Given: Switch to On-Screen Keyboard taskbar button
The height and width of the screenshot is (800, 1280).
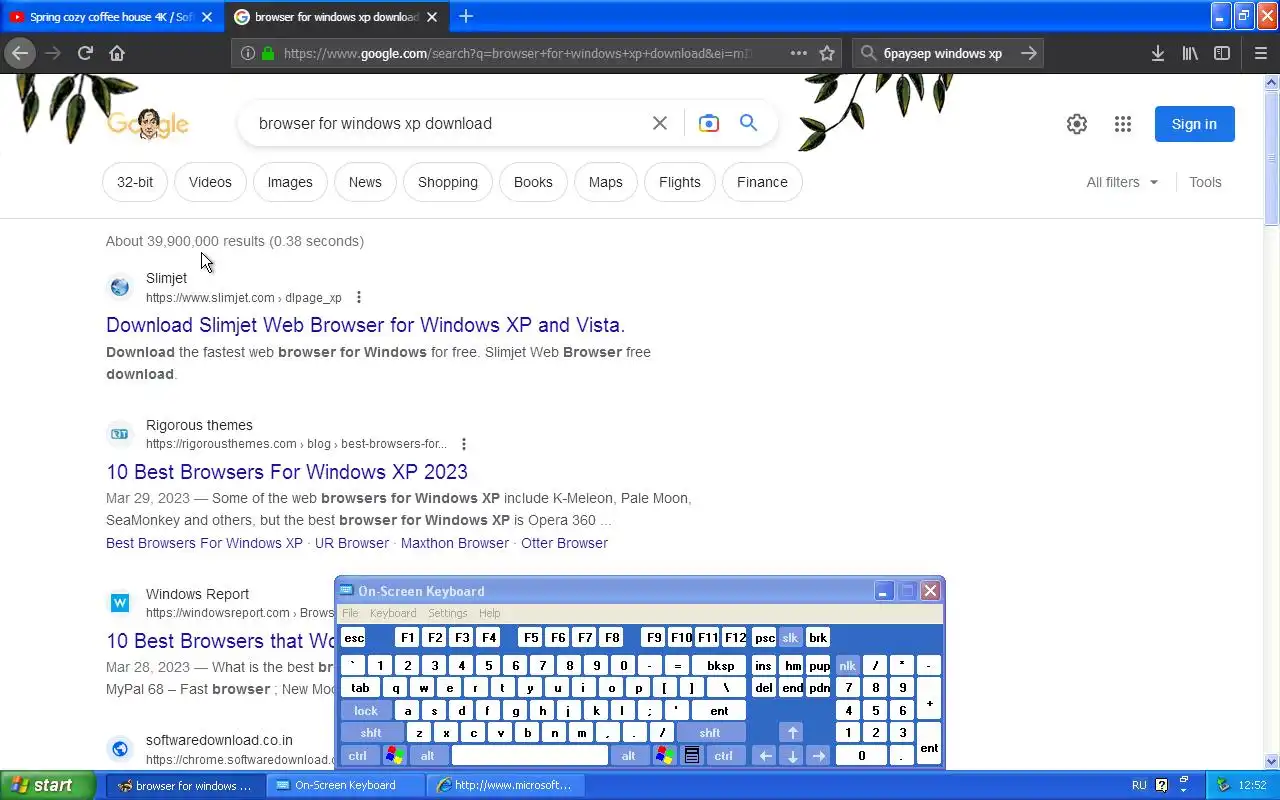Looking at the screenshot, I should [x=345, y=785].
